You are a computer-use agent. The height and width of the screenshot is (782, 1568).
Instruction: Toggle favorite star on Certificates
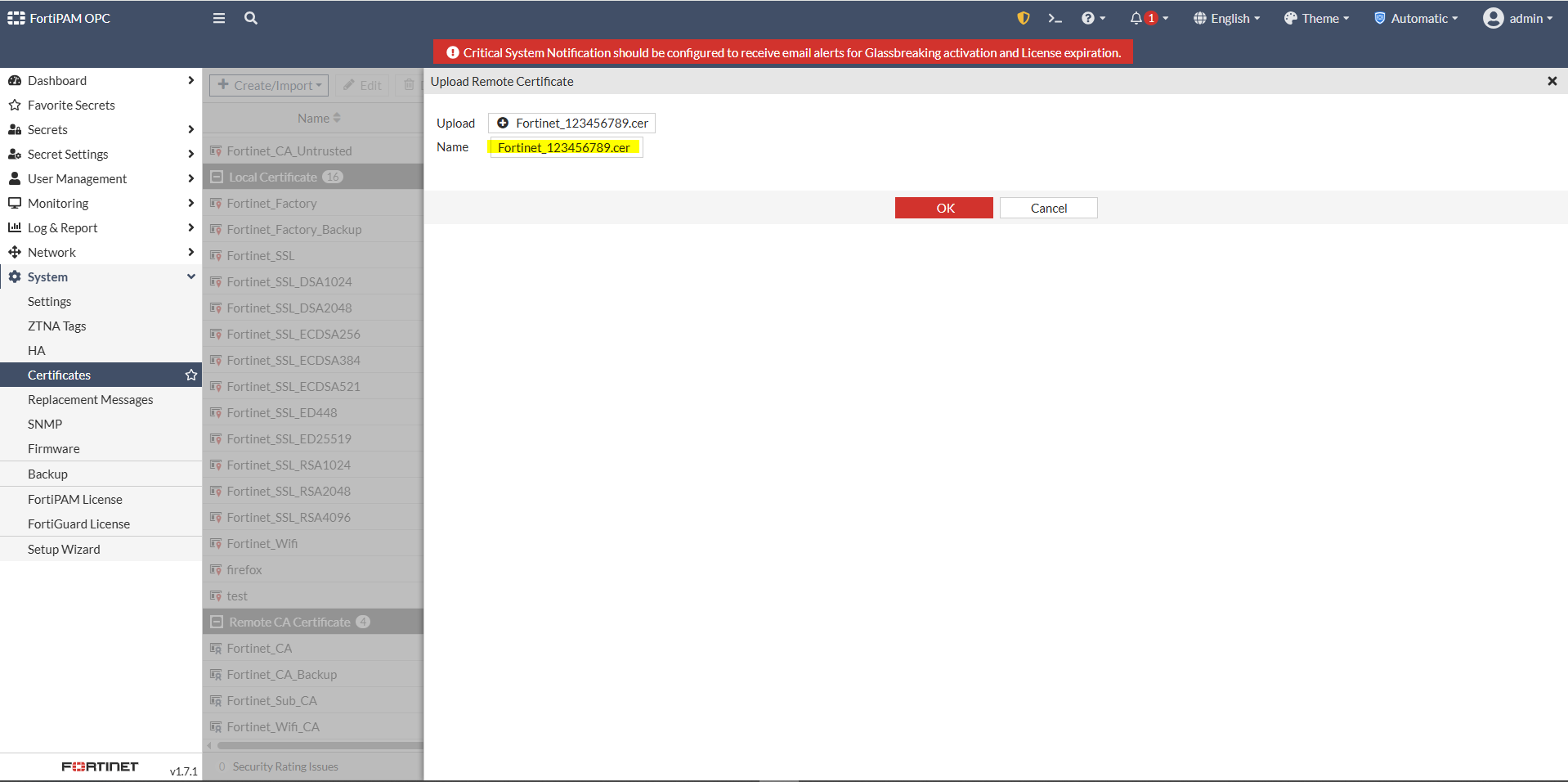pos(191,375)
